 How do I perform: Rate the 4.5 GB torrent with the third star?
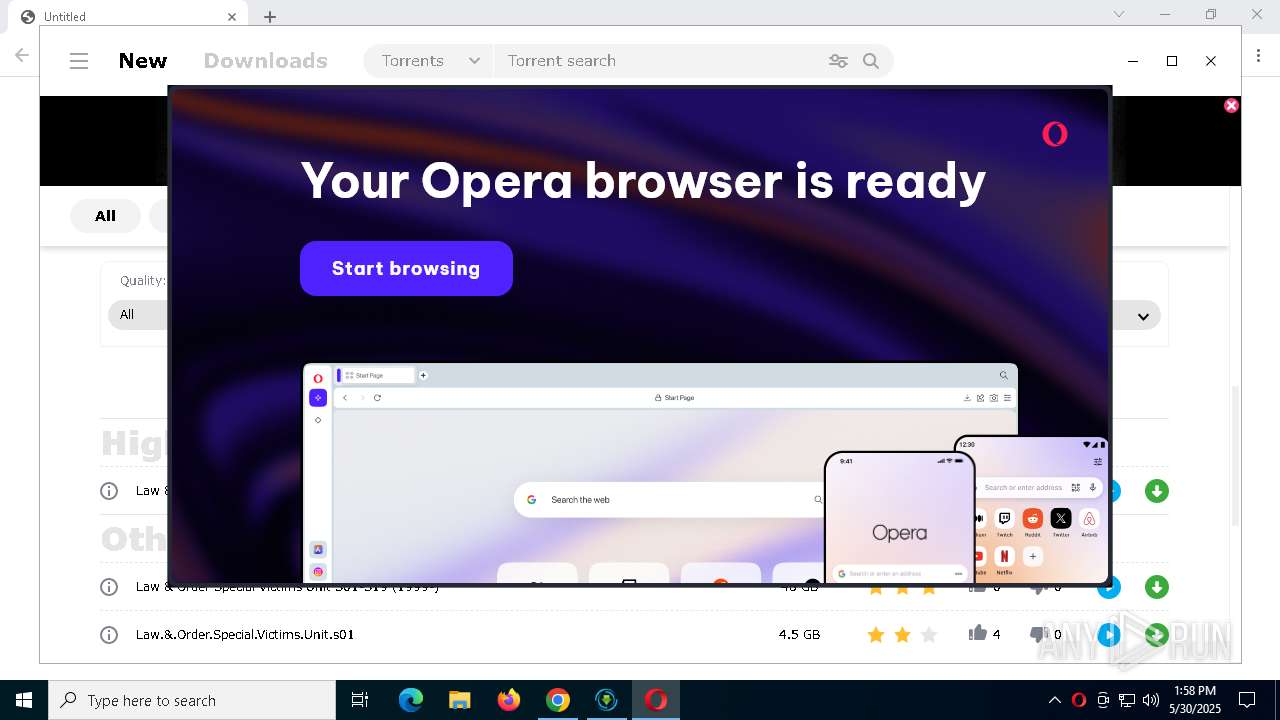[x=929, y=635]
